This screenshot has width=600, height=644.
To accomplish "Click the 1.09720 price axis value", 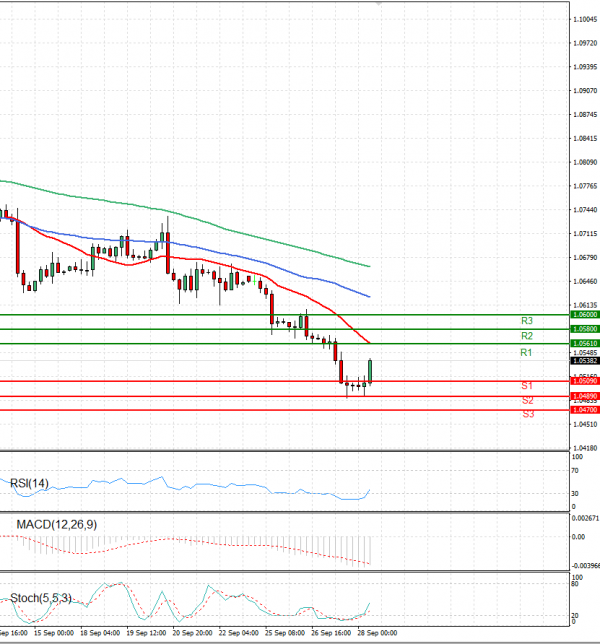I will (585, 43).
